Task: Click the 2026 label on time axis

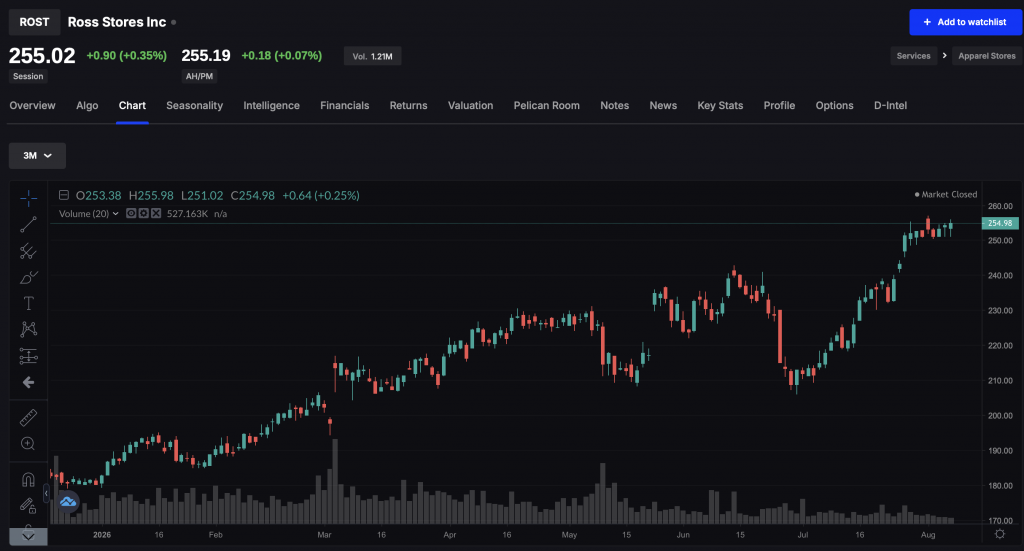Action: tap(102, 535)
